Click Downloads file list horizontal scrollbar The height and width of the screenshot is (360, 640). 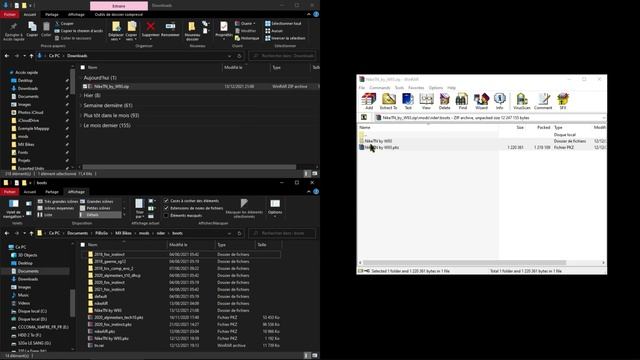click(189, 167)
